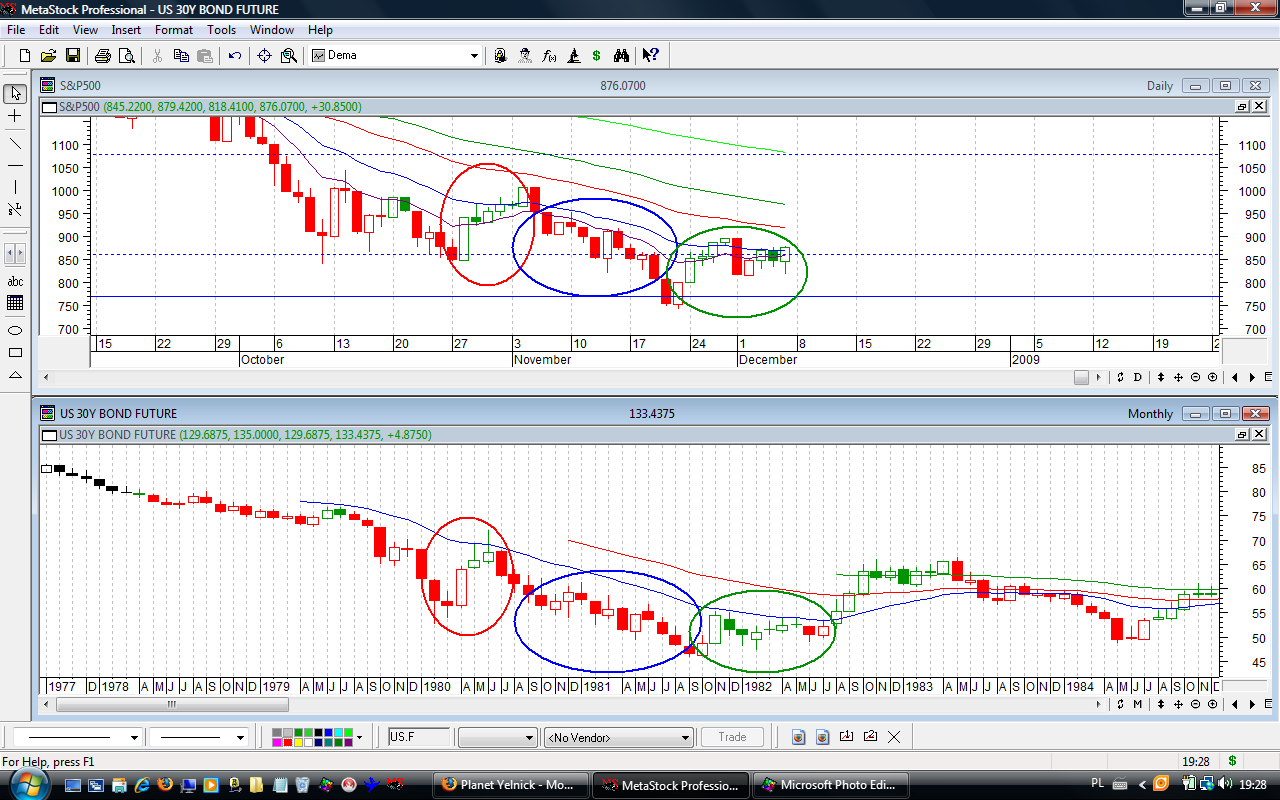Zoom out on US 30Y Bond chart
Image resolution: width=1280 pixels, height=800 pixels.
tap(1196, 704)
